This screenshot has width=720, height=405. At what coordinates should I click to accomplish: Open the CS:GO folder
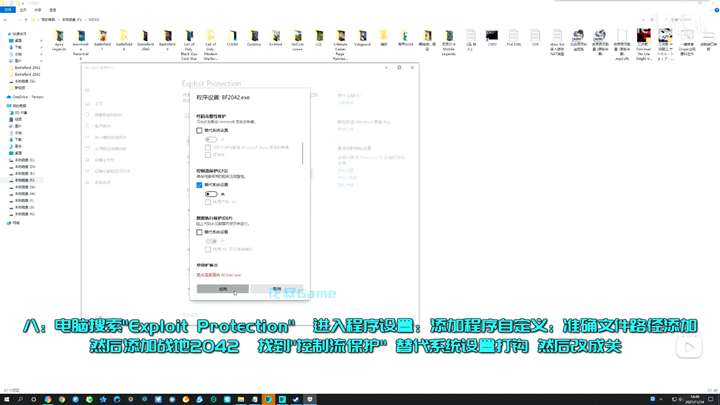tap(232, 39)
